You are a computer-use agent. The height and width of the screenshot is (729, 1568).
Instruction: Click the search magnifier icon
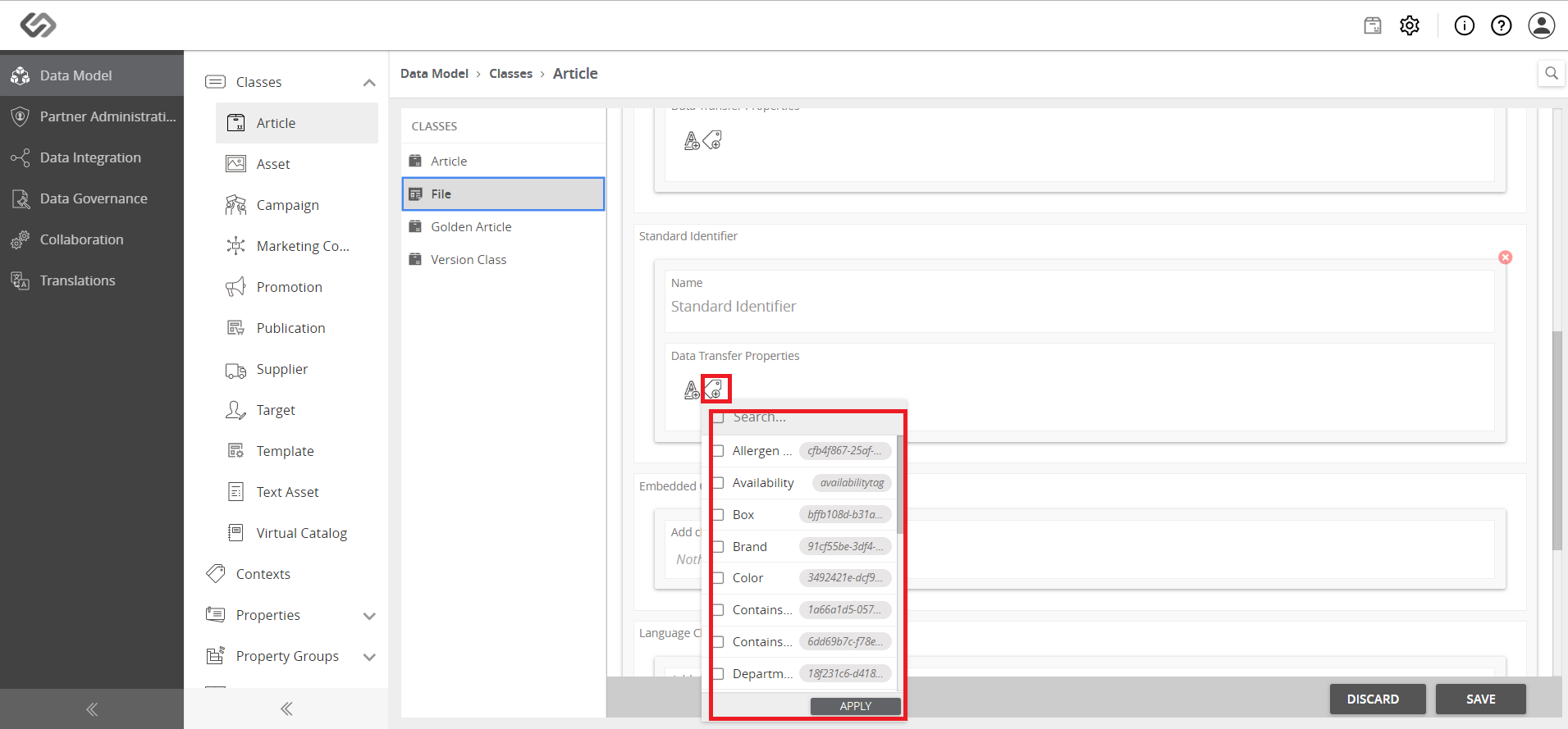(x=1552, y=73)
